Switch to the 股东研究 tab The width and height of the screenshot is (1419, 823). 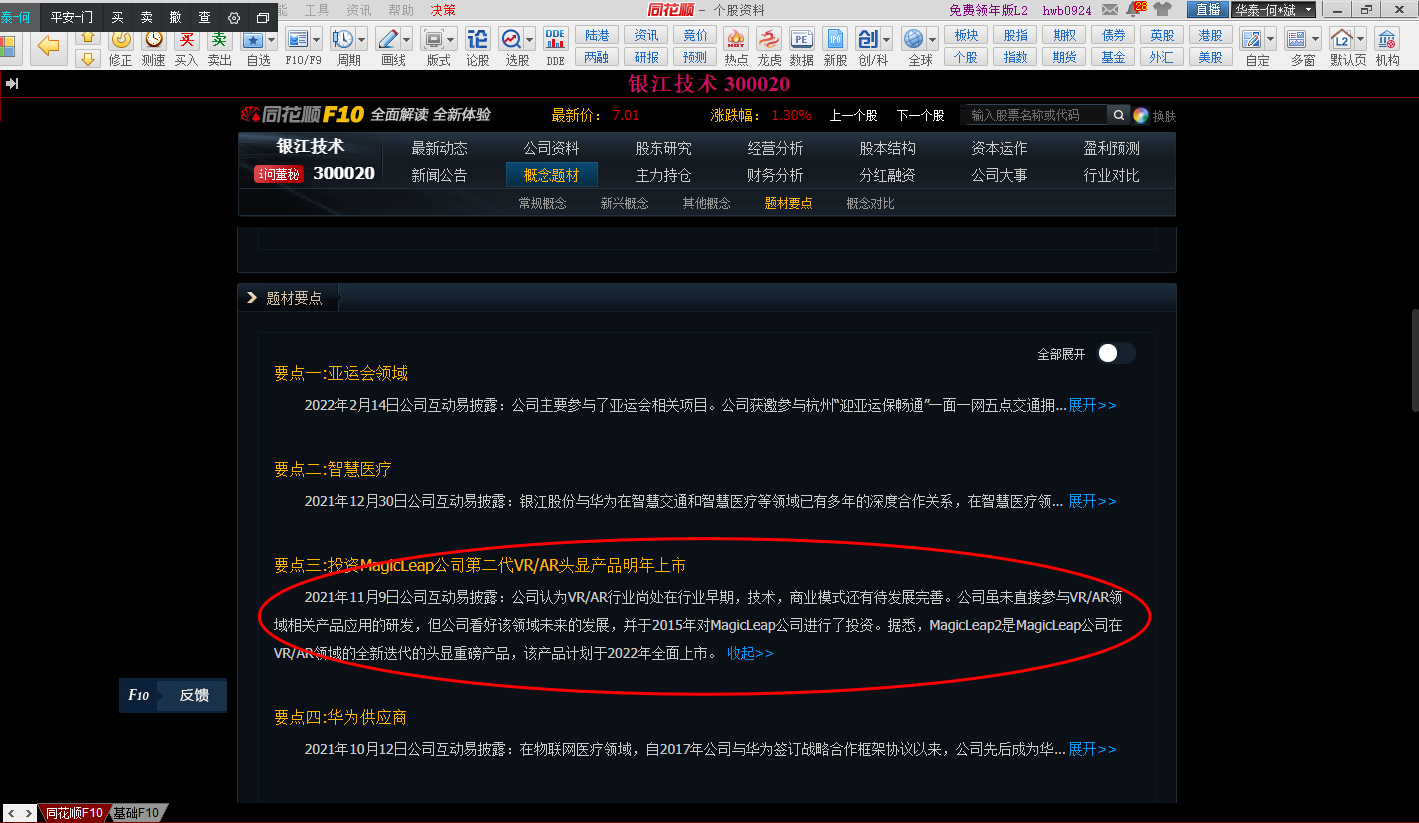[x=663, y=148]
